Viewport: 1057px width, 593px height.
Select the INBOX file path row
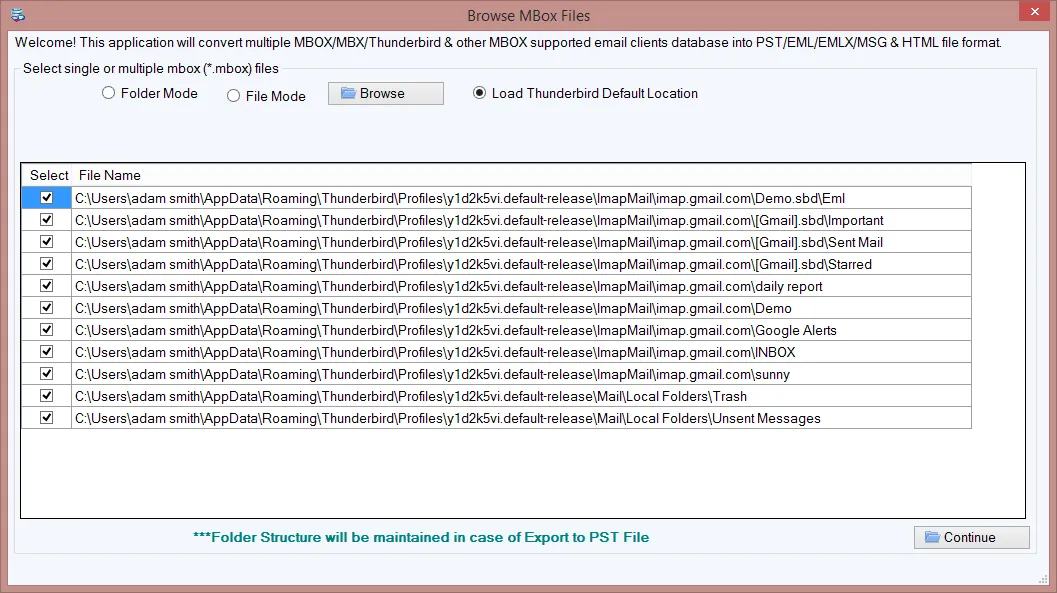click(521, 352)
